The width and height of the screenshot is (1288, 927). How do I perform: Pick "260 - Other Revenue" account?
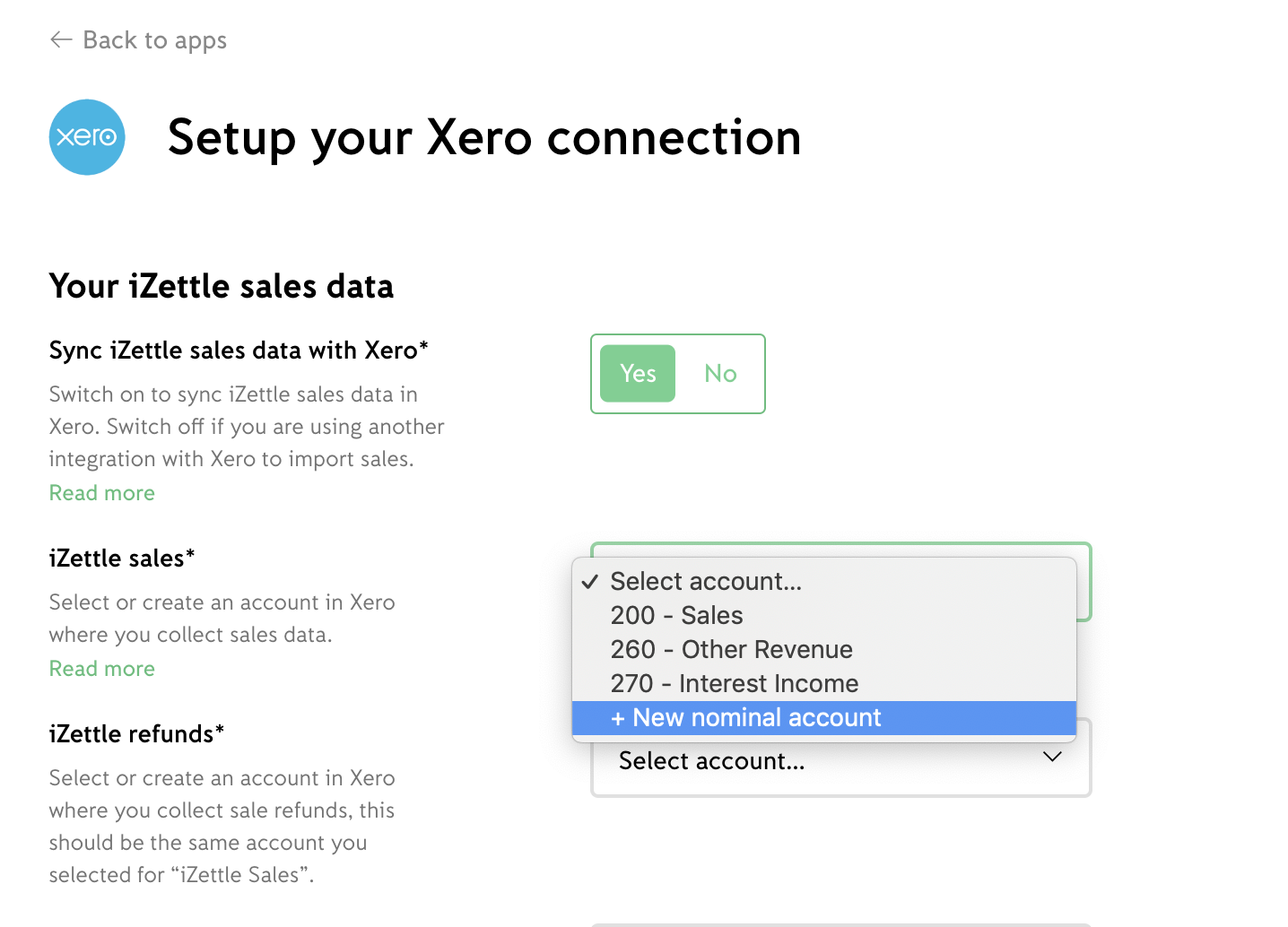731,650
